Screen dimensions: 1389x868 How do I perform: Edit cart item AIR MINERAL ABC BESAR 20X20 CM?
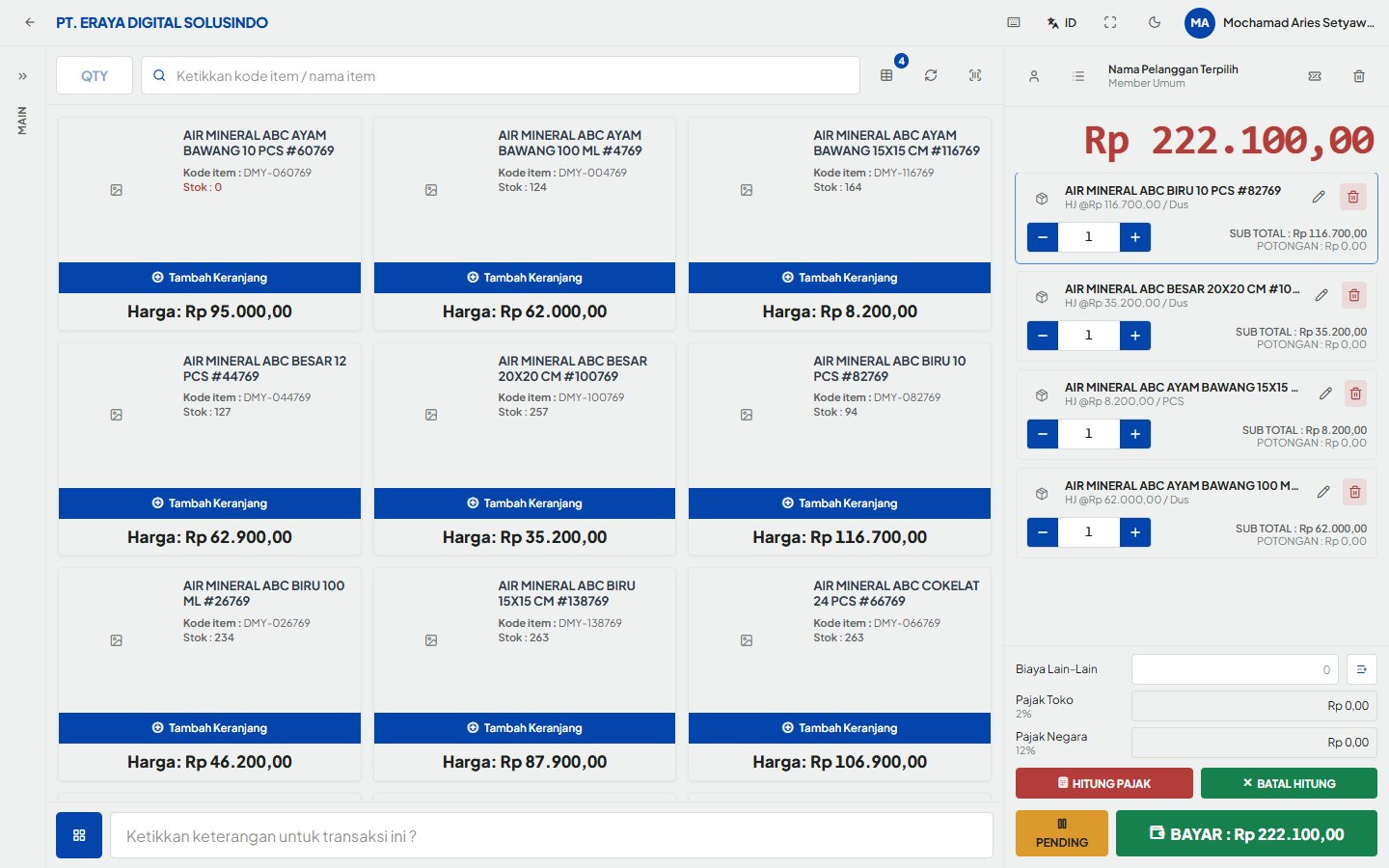coord(1321,295)
